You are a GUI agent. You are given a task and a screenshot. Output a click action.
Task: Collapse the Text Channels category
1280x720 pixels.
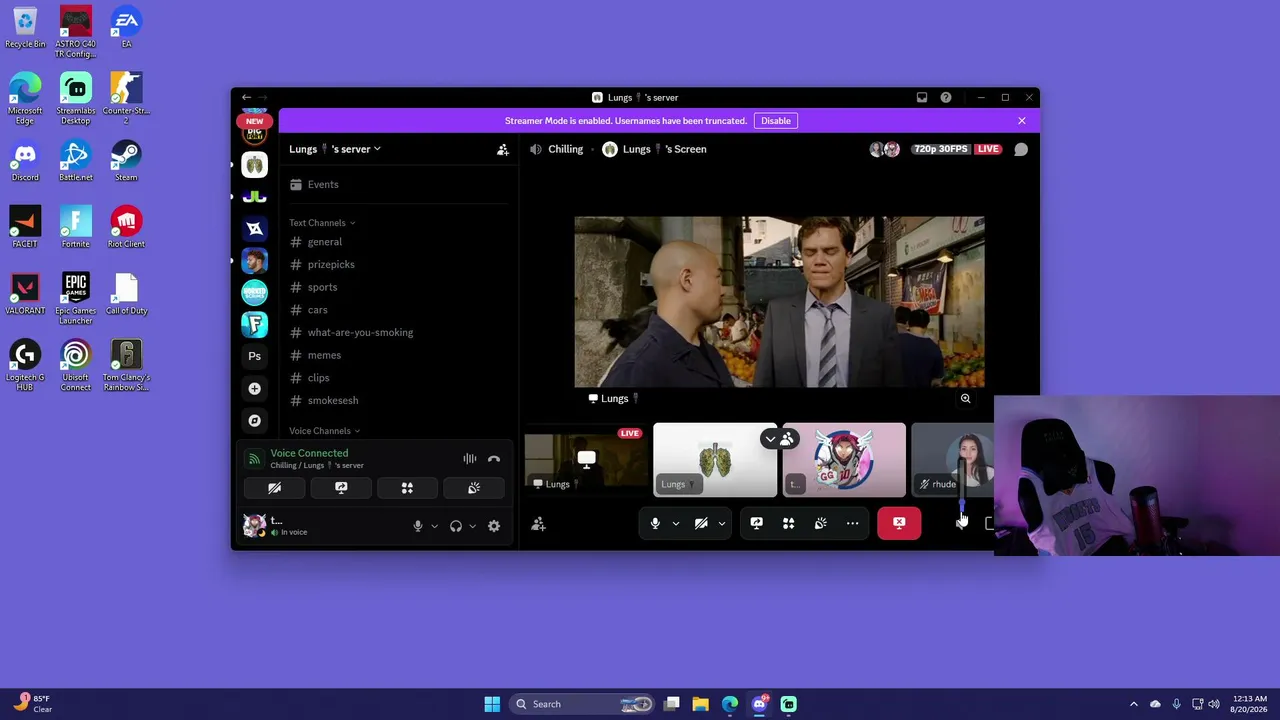(322, 223)
